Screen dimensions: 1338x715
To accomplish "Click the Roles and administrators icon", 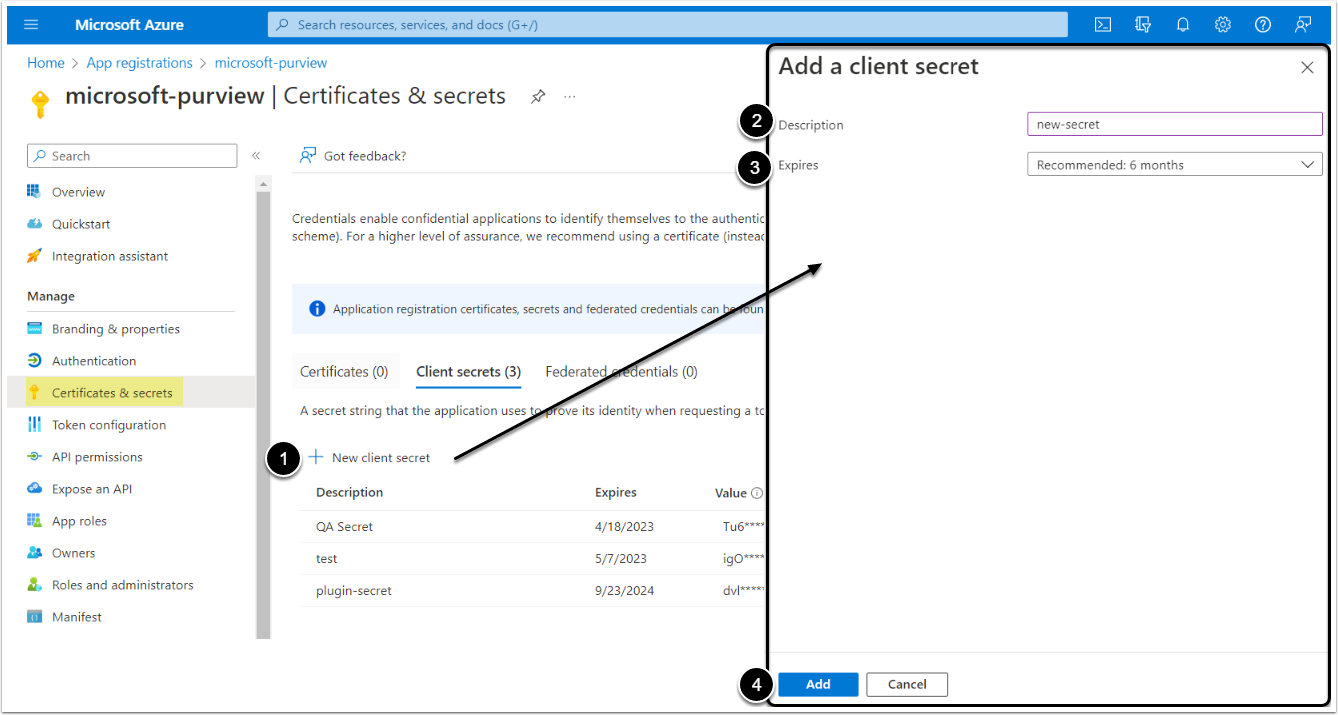I will [34, 585].
